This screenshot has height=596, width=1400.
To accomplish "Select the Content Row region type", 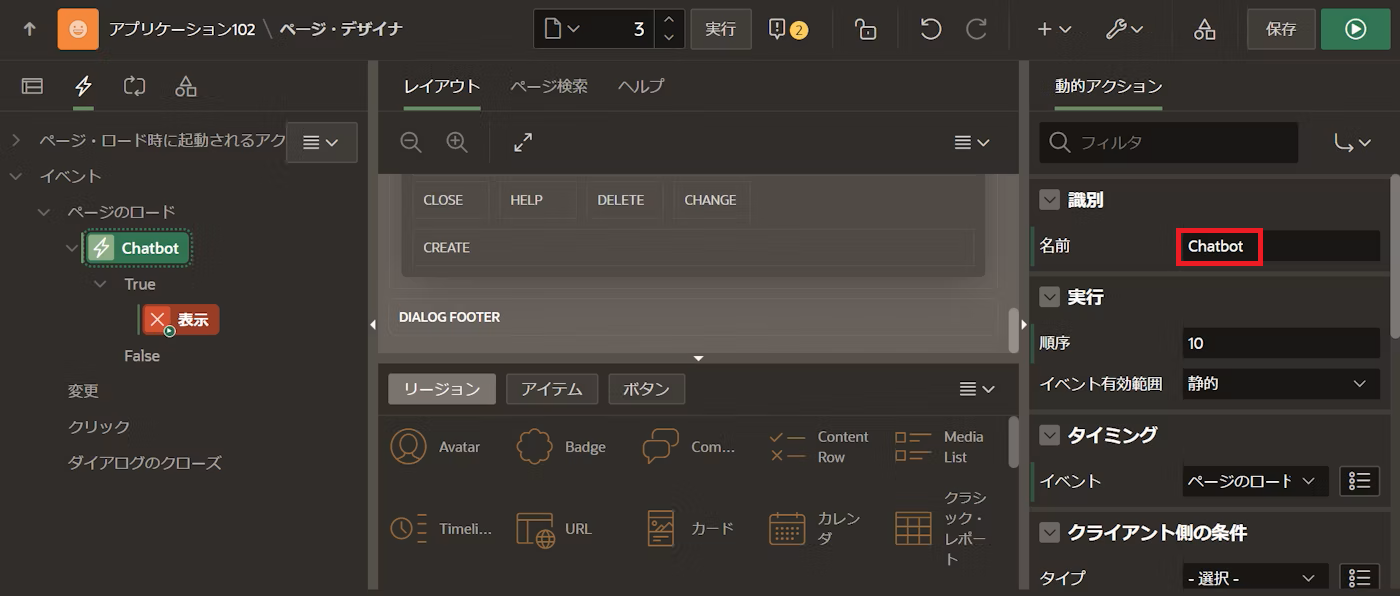I will click(819, 447).
